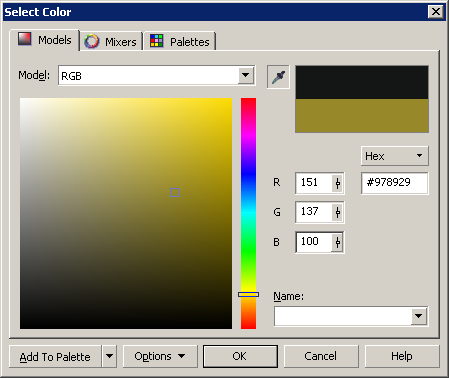Click the G value field showing 137
The image size is (449, 378).
(314, 212)
